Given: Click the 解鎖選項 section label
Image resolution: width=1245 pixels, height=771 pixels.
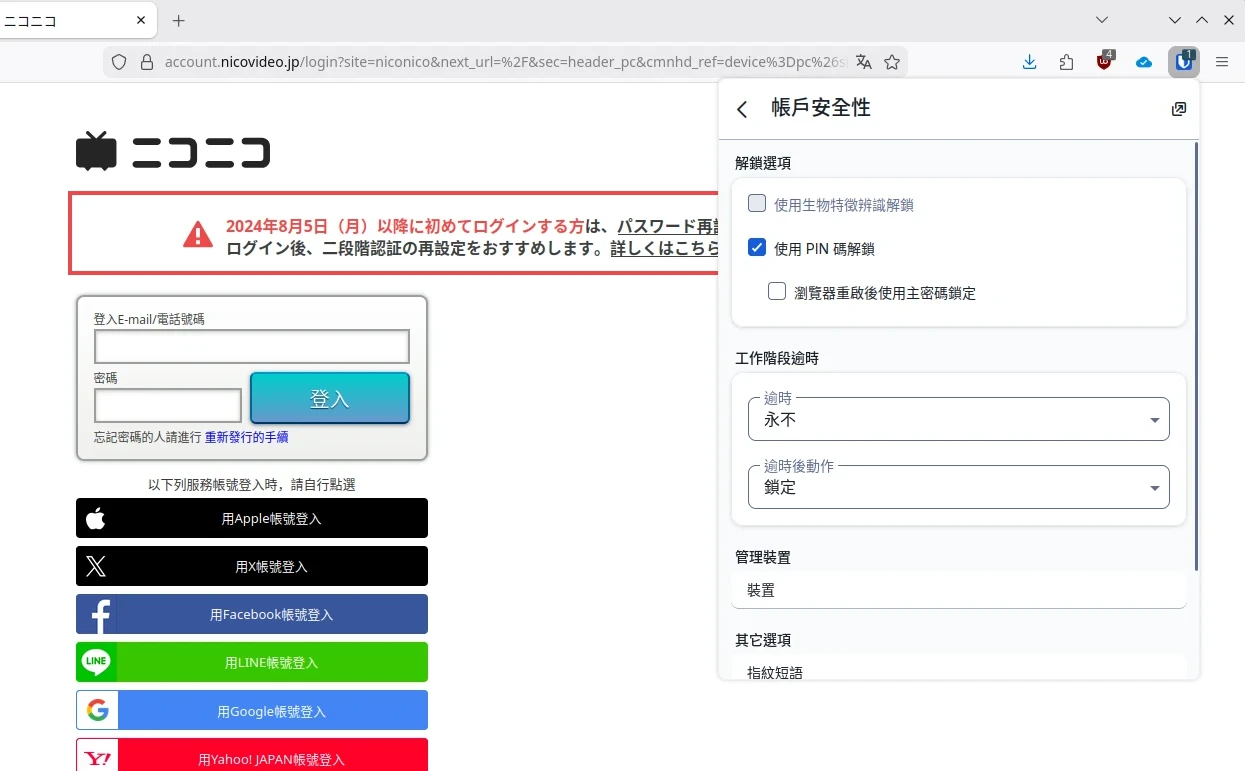Looking at the screenshot, I should (x=763, y=163).
